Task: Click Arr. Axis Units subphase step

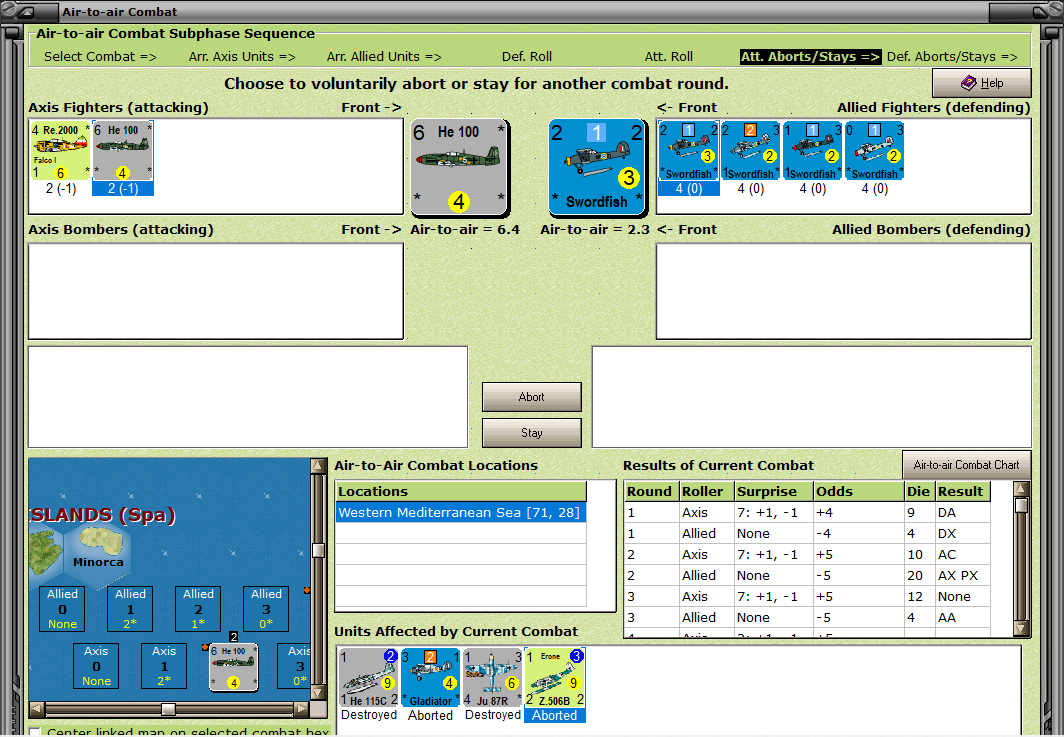Action: 242,56
